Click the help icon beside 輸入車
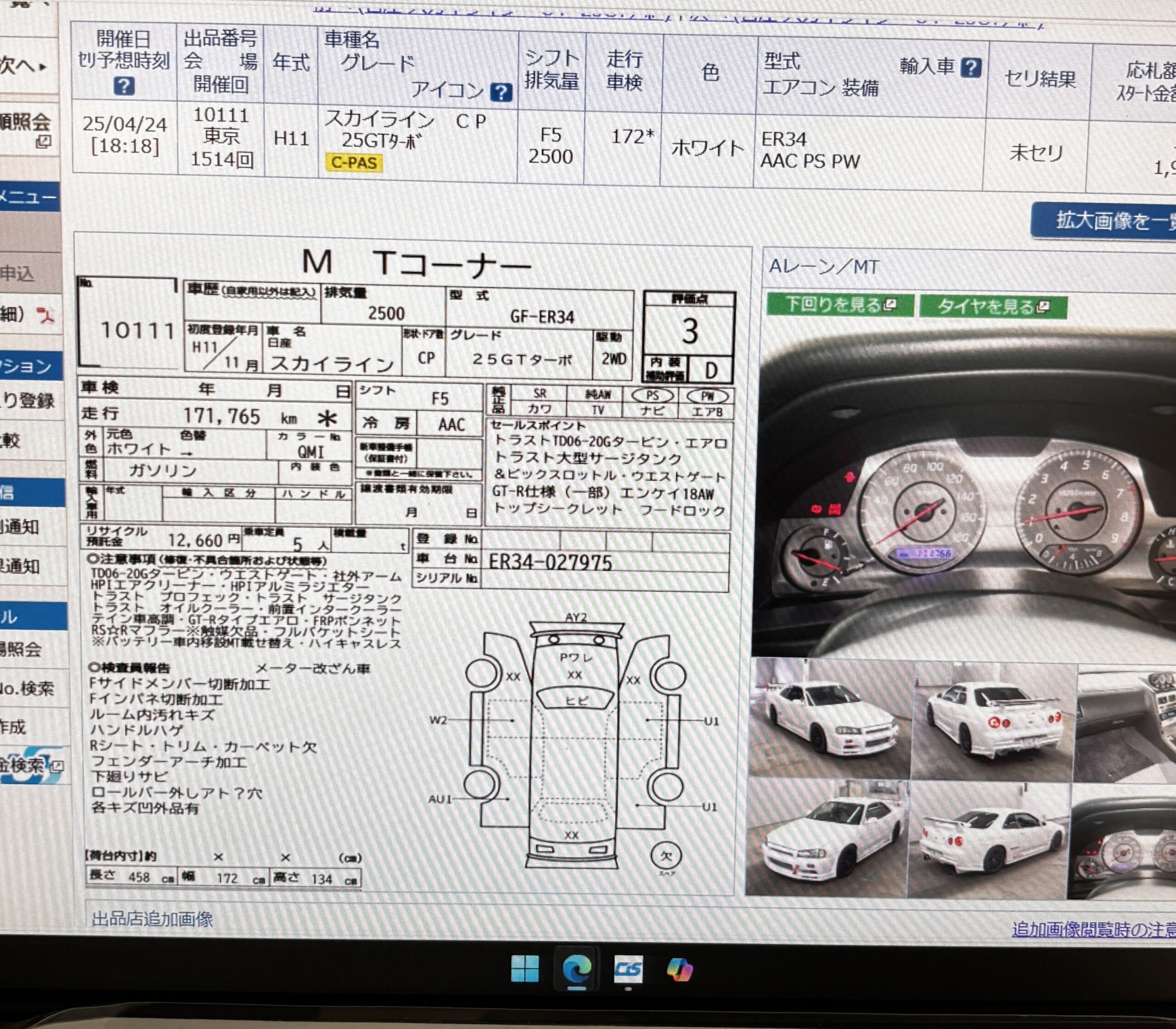 (971, 68)
